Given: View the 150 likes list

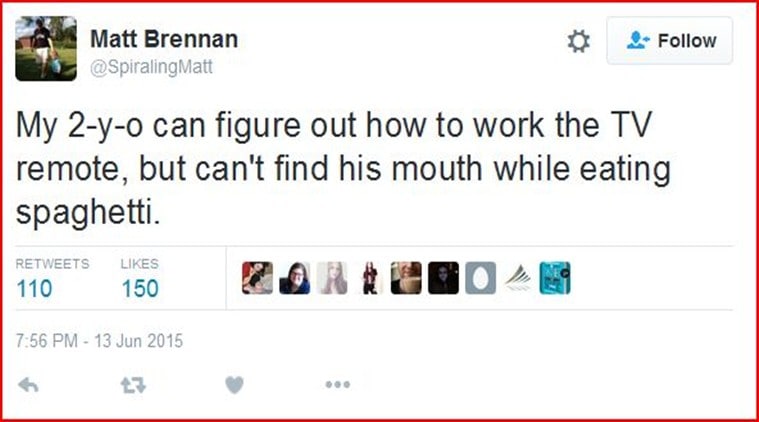Looking at the screenshot, I should 139,289.
